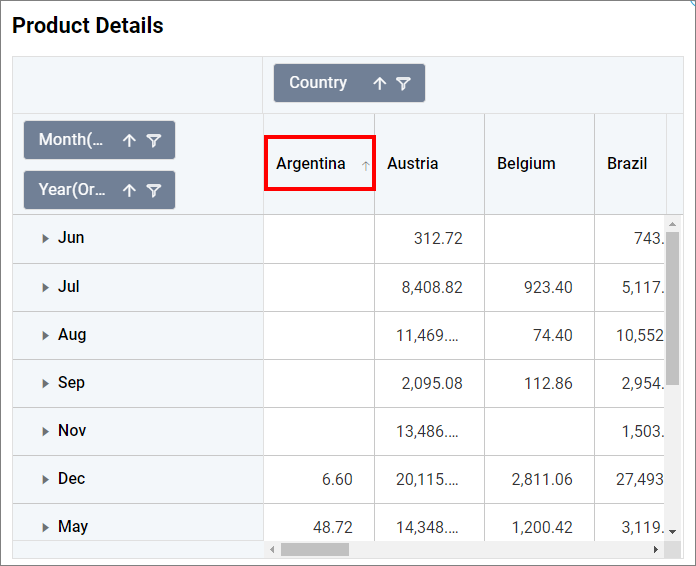
Task: Expand the Dec row
Action: tap(45, 480)
